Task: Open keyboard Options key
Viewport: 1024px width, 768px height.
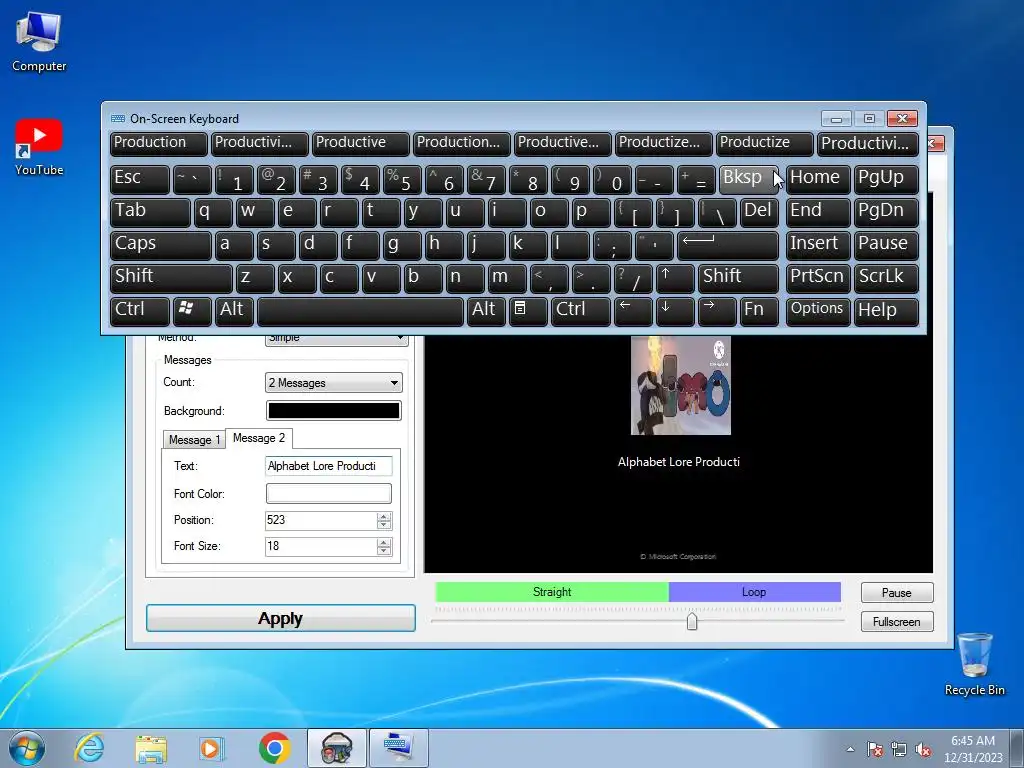Action: [818, 311]
